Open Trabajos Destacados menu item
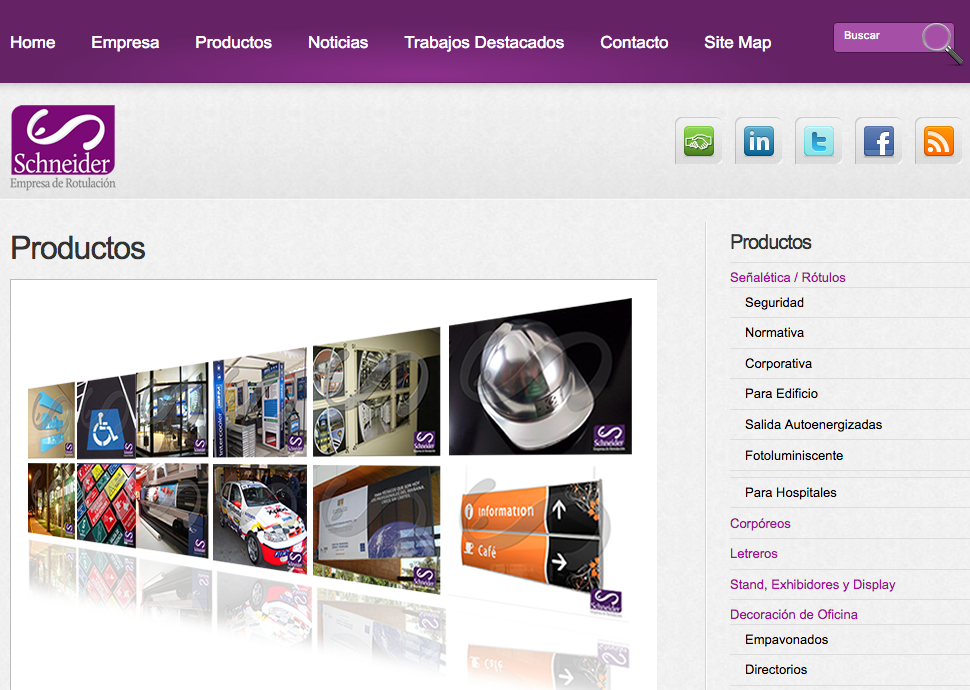 (484, 42)
